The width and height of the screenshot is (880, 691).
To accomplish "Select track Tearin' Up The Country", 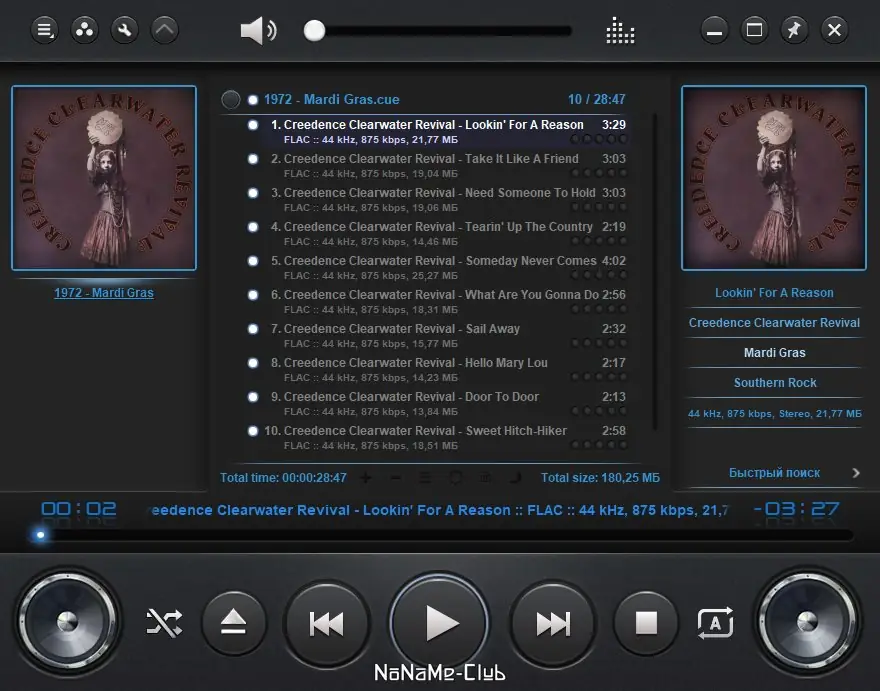I will point(443,234).
